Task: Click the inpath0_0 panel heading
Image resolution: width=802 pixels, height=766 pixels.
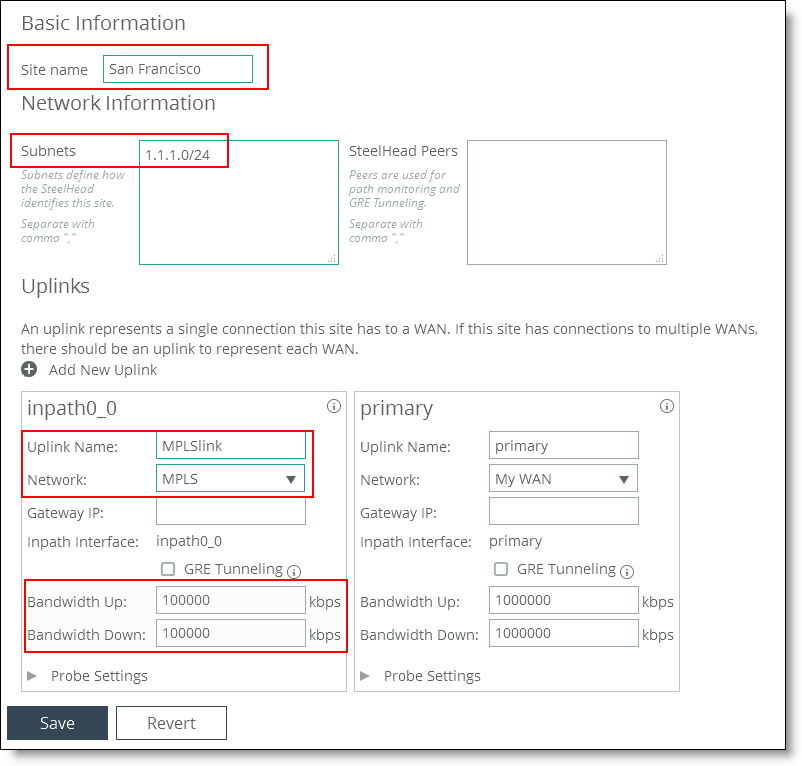Action: click(72, 408)
